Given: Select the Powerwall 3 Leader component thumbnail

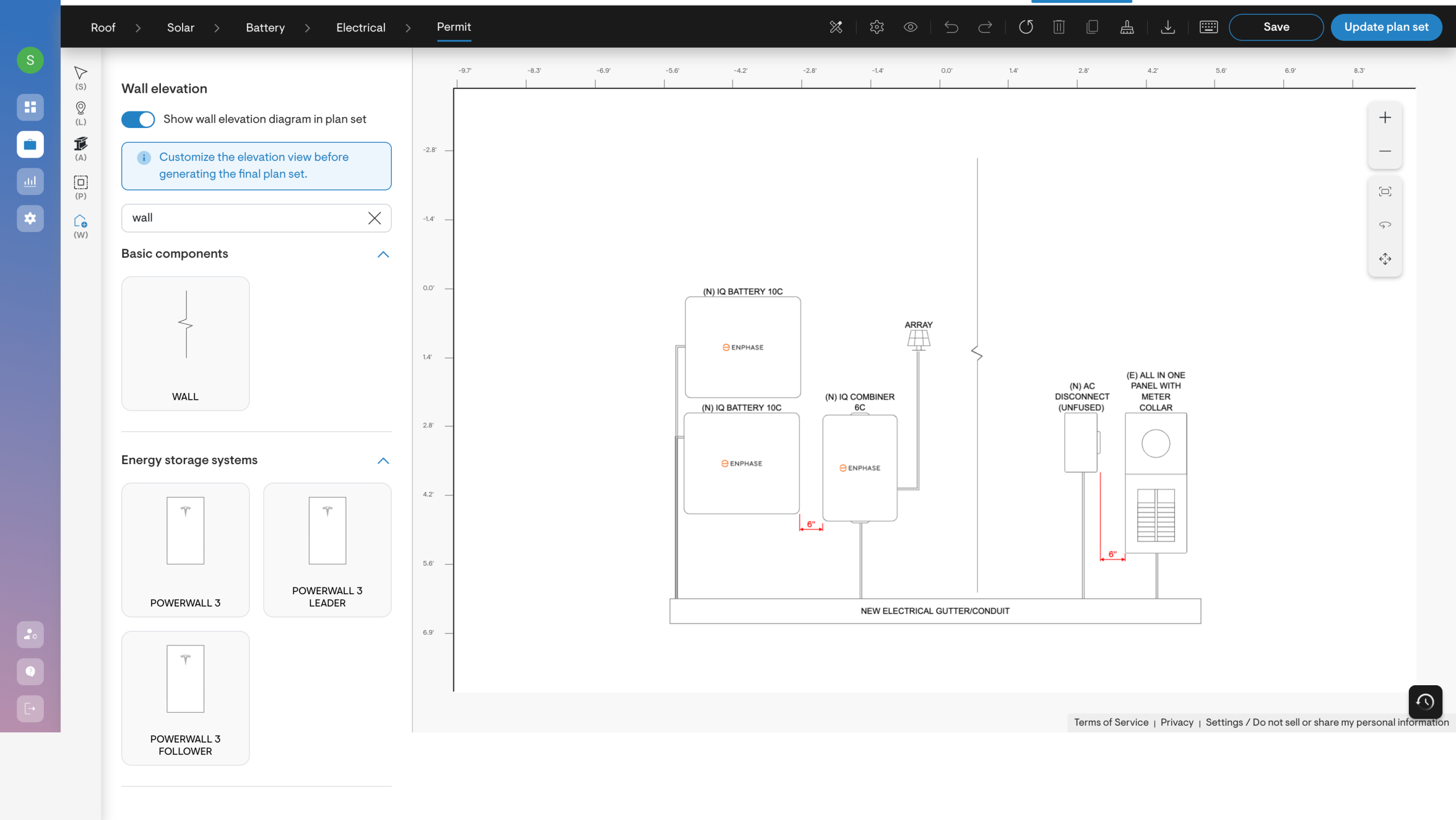Looking at the screenshot, I should pos(327,549).
